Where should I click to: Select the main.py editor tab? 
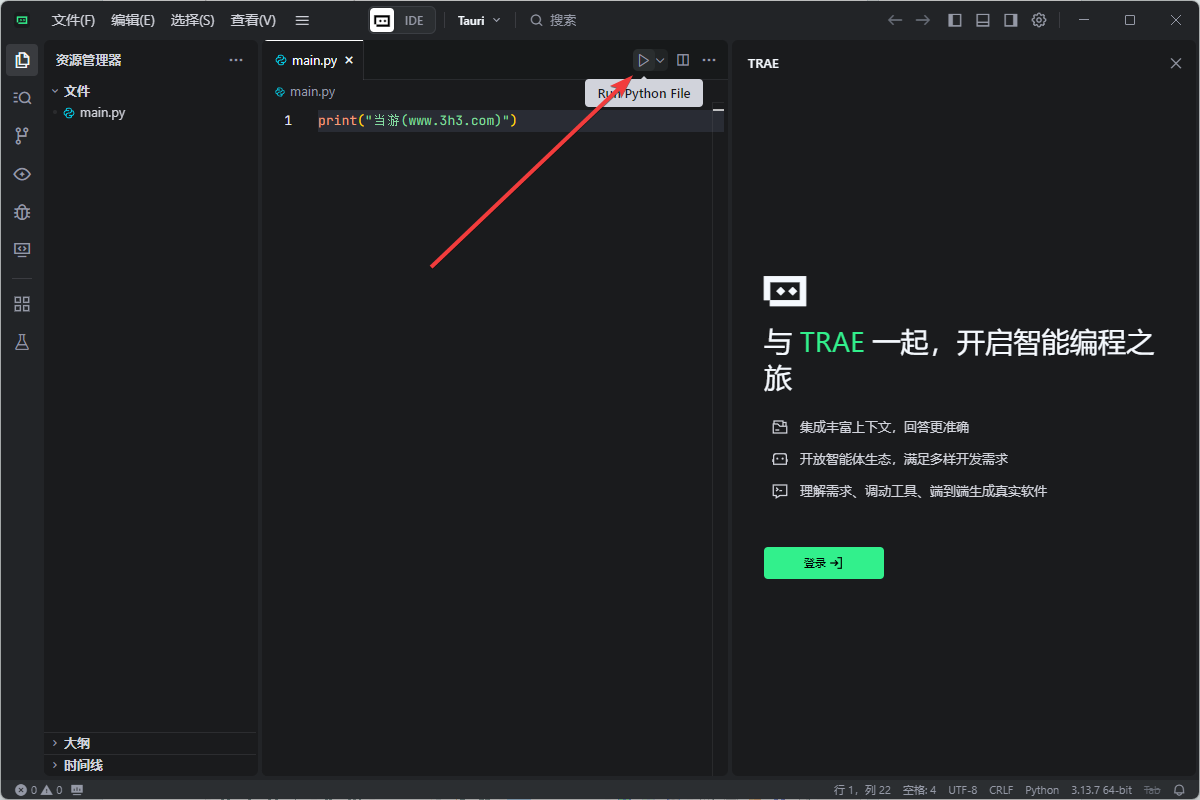click(313, 60)
